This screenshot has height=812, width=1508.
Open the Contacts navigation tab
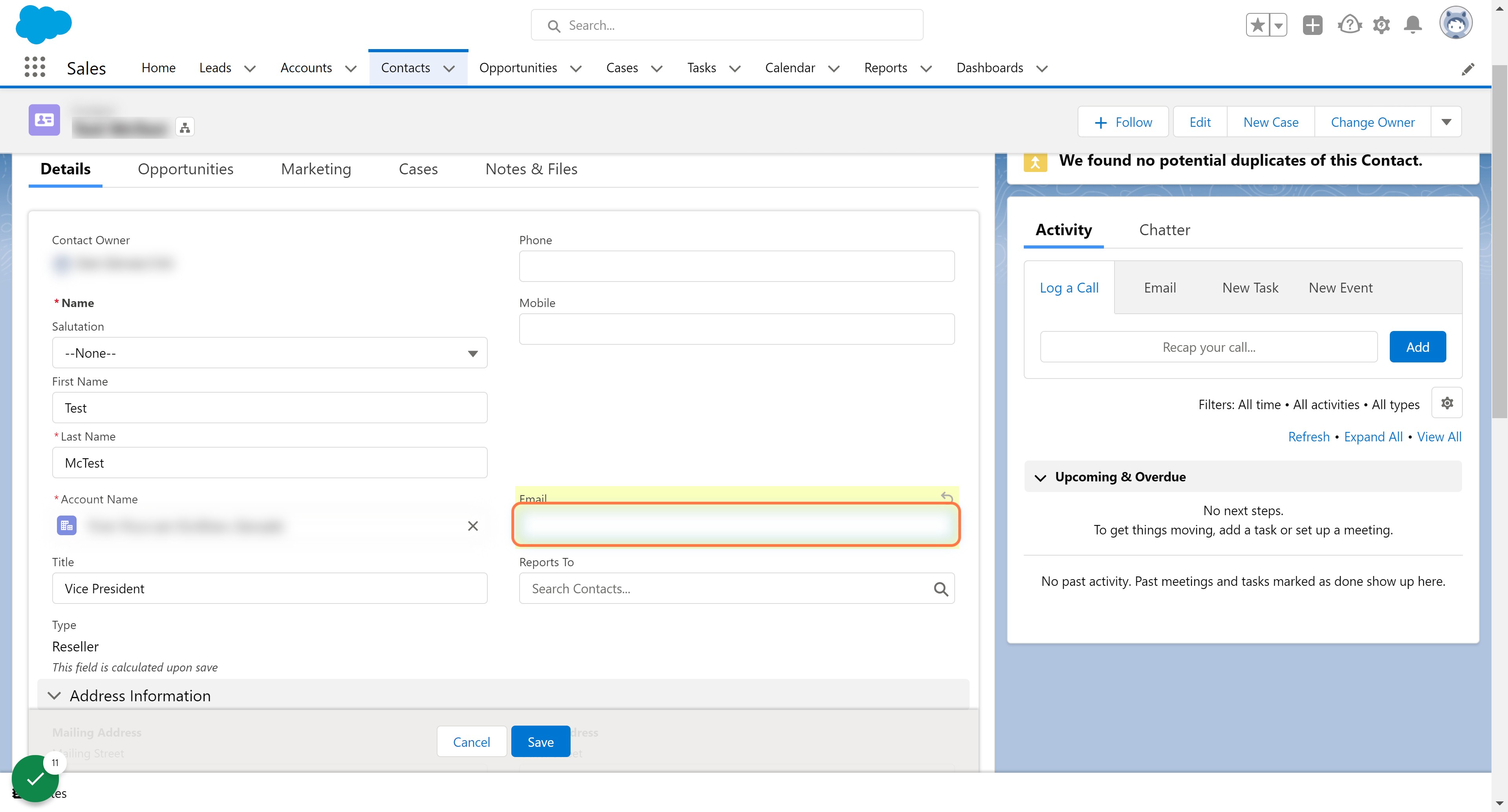pyautogui.click(x=406, y=68)
